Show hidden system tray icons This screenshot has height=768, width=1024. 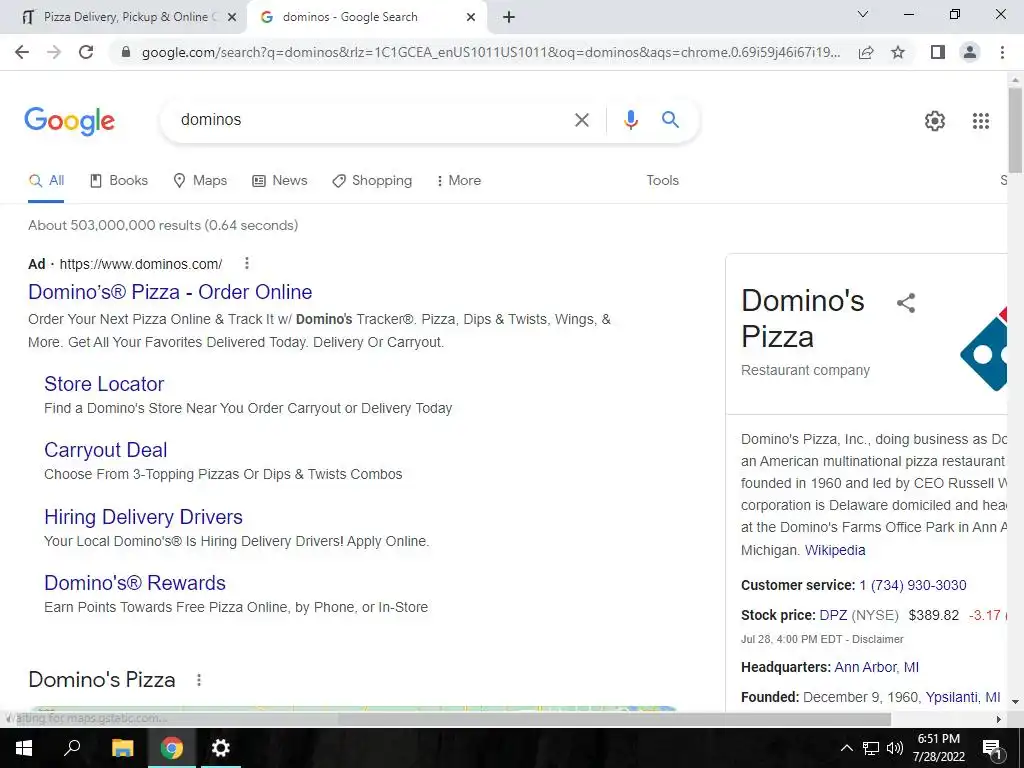[x=846, y=748]
